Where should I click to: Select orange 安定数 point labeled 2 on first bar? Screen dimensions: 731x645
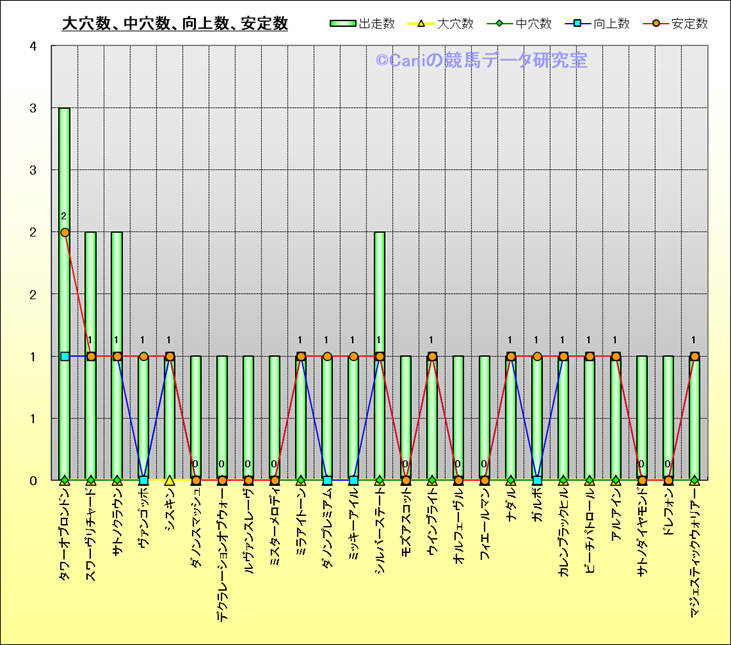pos(65,232)
